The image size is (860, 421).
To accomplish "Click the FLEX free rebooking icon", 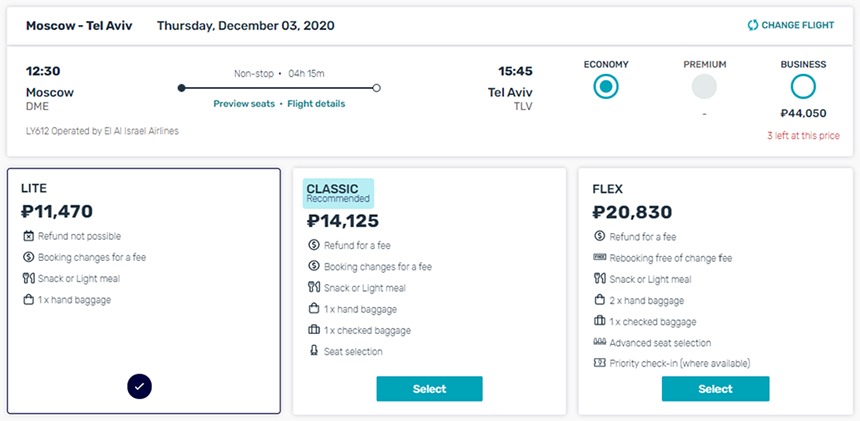I will (x=599, y=257).
